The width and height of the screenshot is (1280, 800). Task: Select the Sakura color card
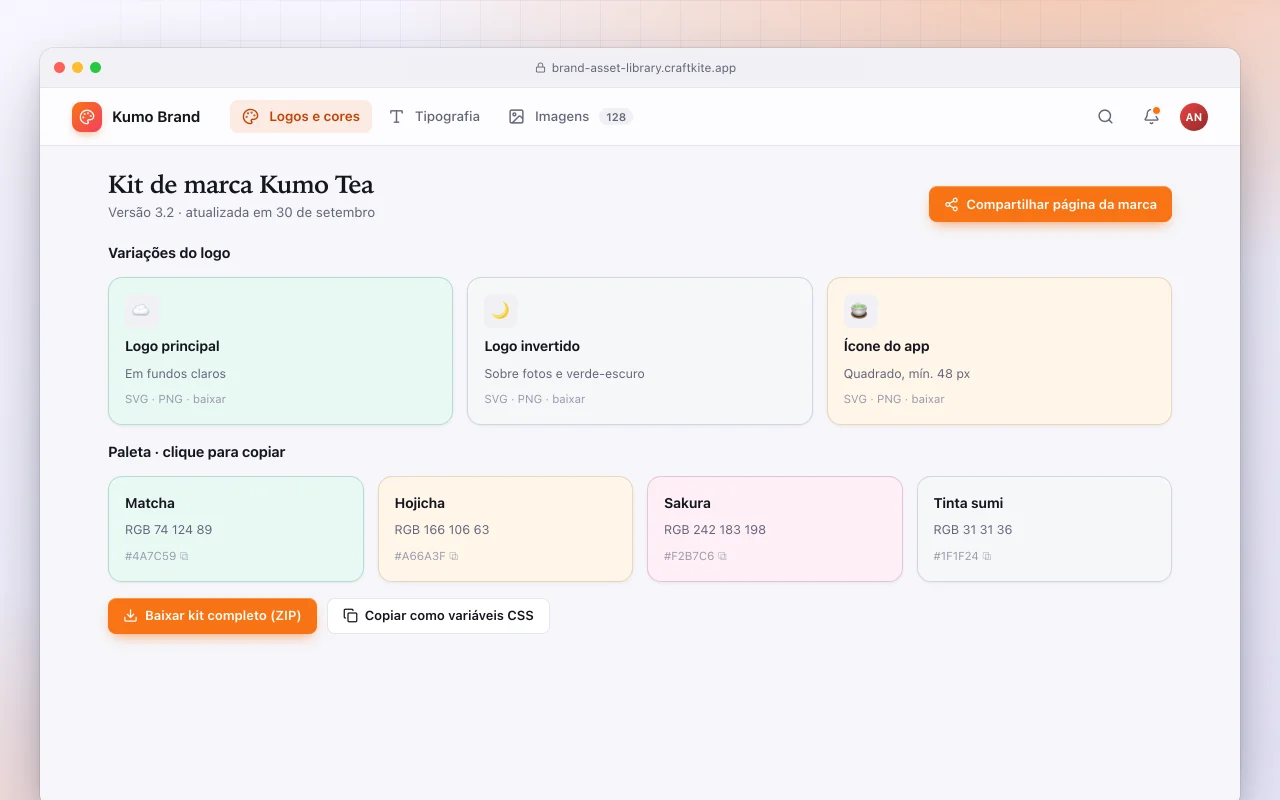tap(775, 529)
